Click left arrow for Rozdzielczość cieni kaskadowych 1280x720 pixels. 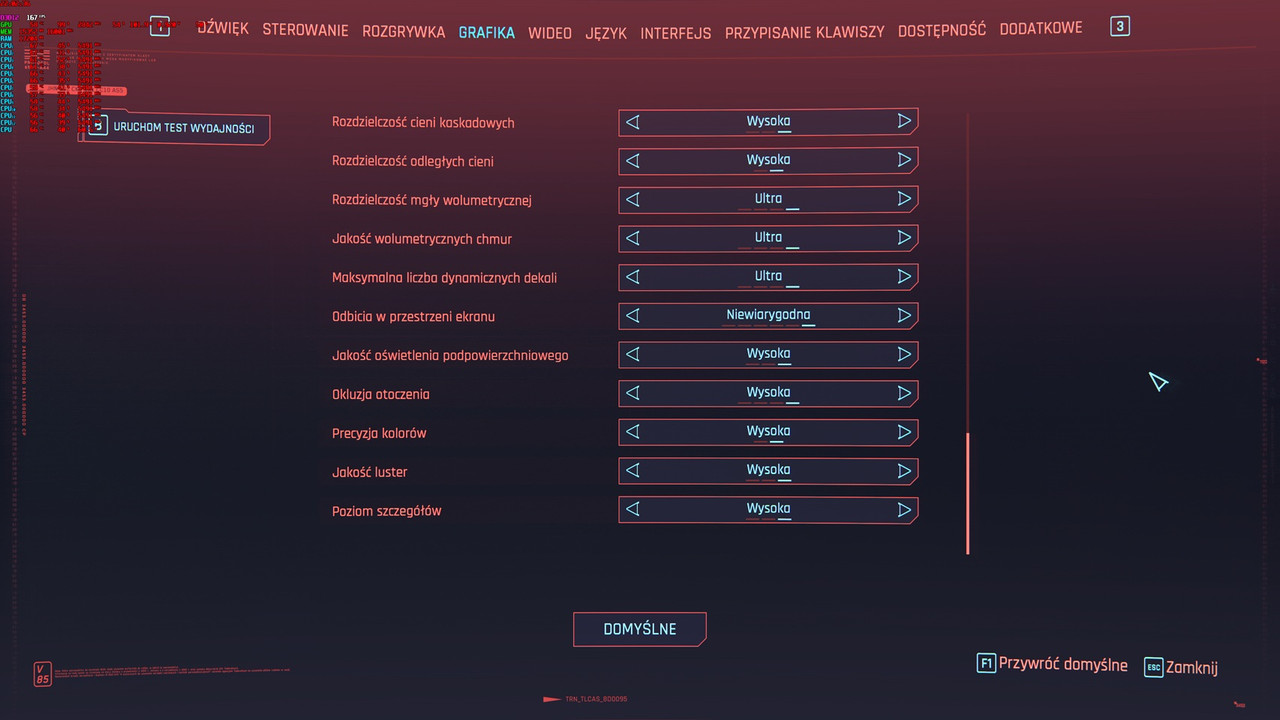point(632,122)
